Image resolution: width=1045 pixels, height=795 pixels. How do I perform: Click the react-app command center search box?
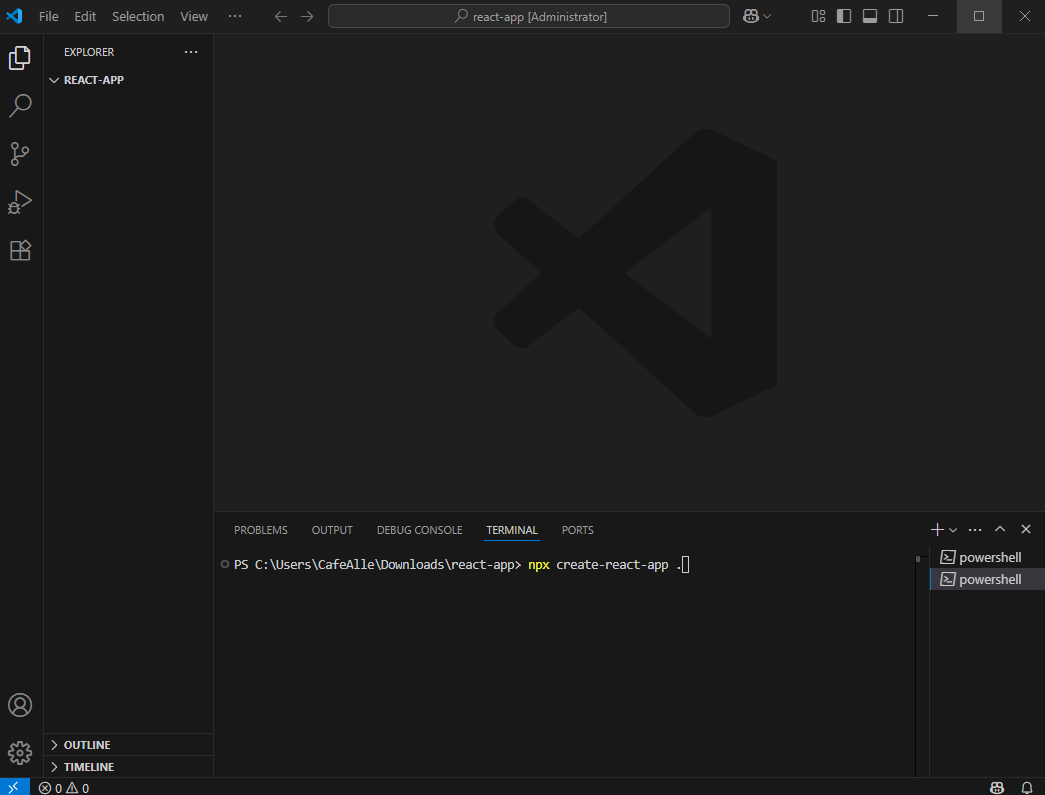click(528, 17)
